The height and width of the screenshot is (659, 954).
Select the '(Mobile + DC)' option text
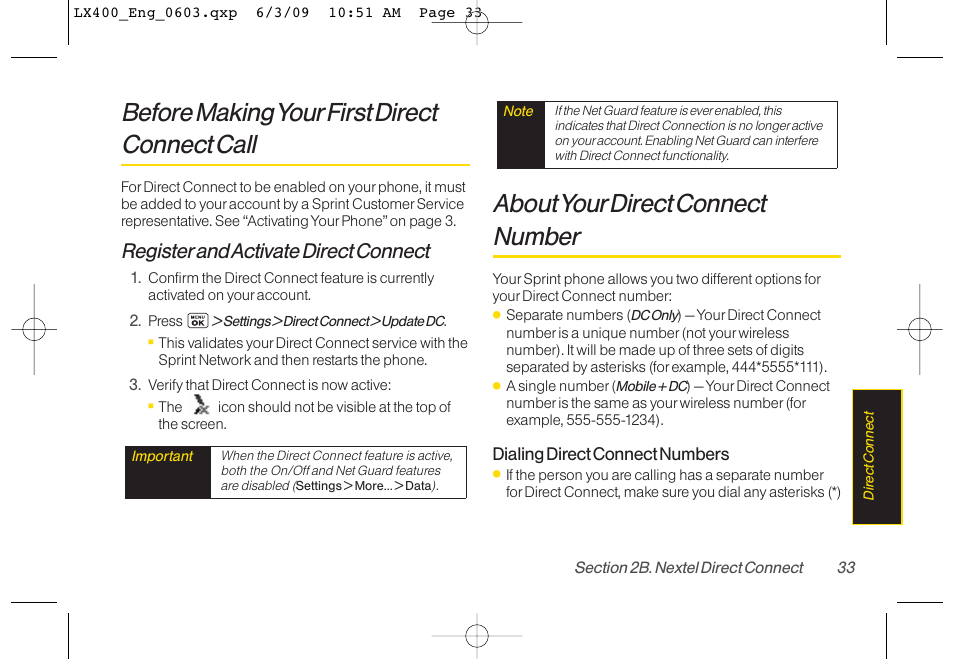(x=651, y=386)
